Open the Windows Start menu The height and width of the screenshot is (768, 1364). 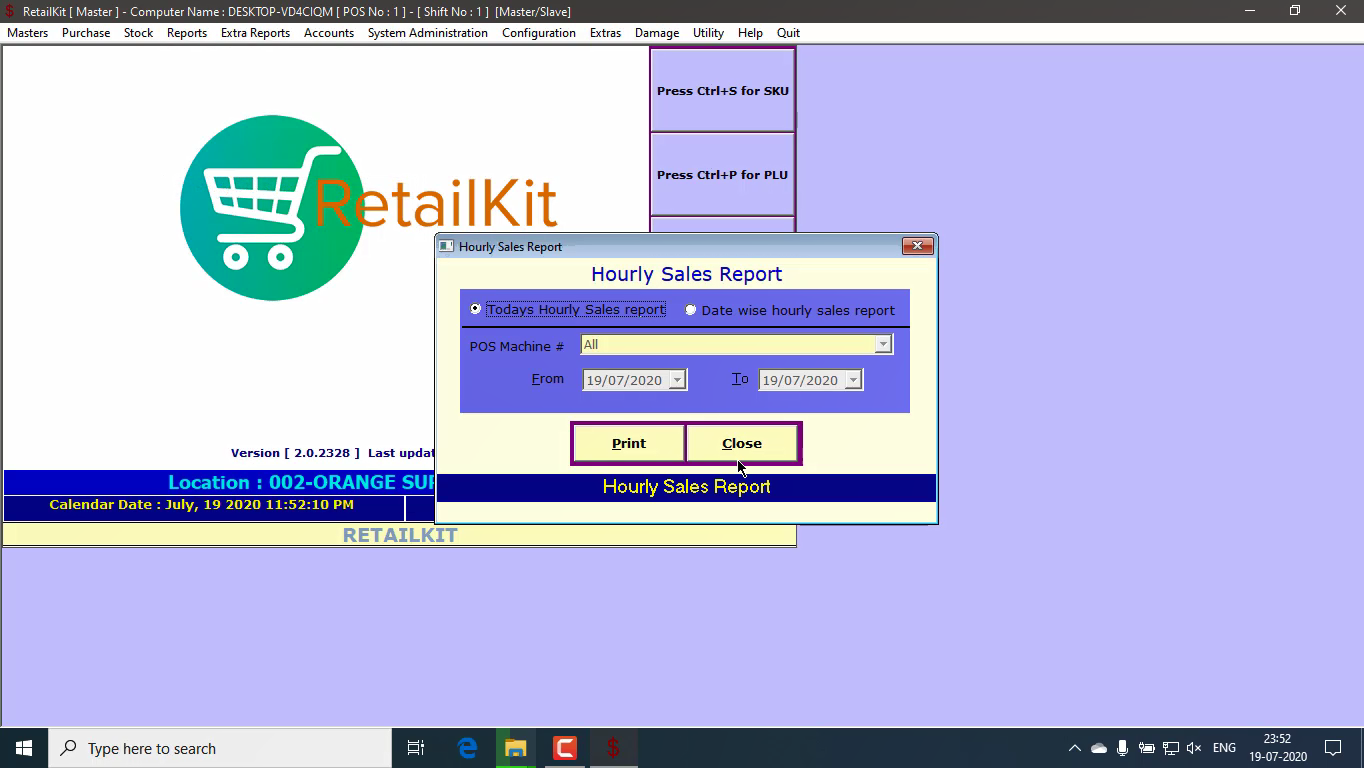point(24,748)
